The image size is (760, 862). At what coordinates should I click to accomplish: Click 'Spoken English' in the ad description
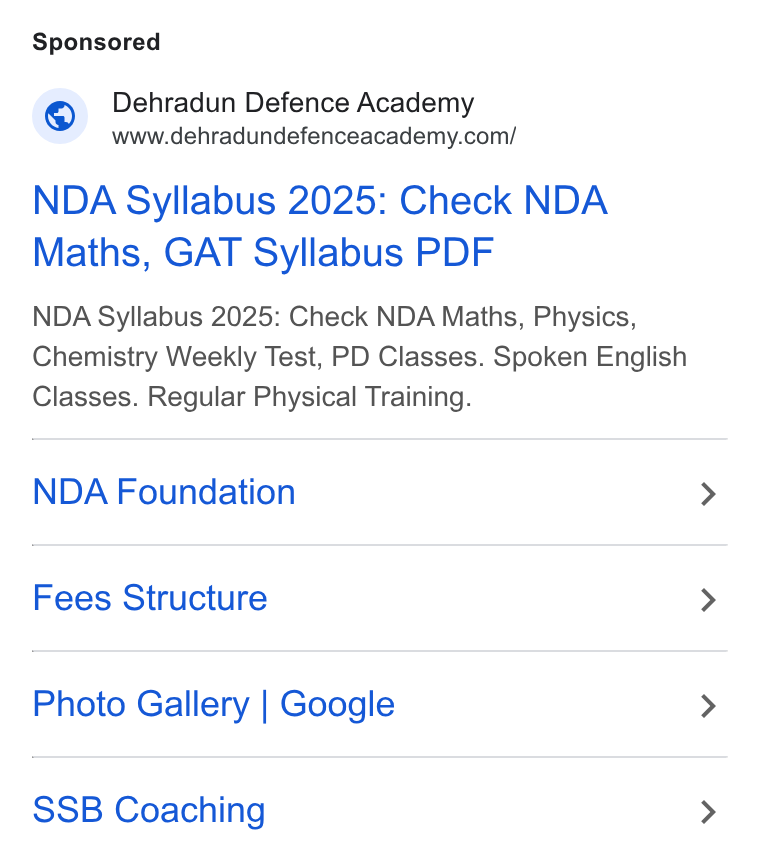point(590,357)
